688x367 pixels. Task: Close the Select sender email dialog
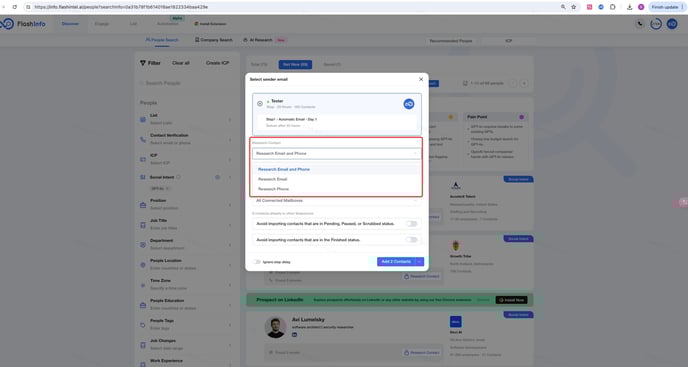[x=421, y=79]
